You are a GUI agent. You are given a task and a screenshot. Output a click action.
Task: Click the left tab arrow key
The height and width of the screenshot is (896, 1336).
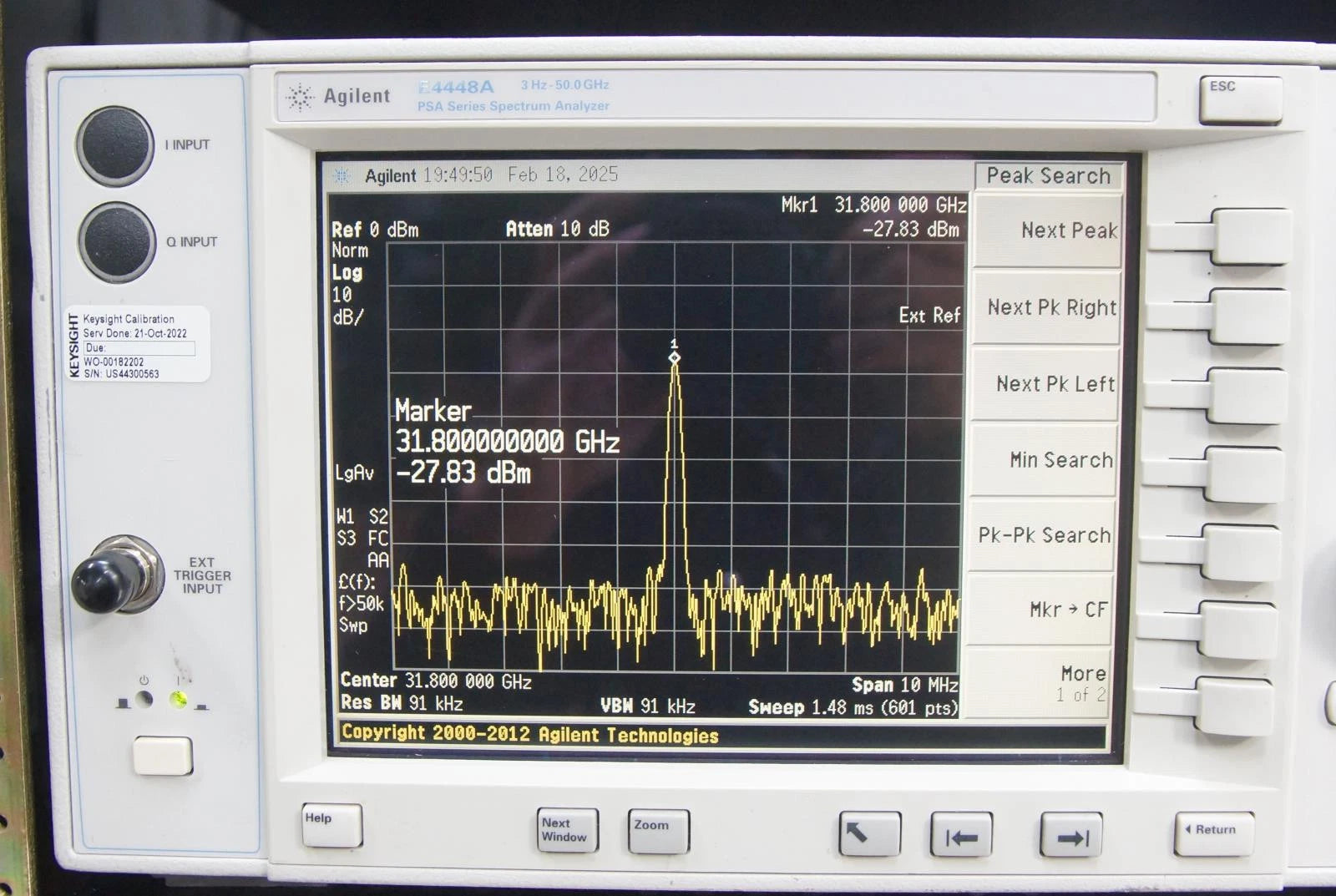[961, 834]
